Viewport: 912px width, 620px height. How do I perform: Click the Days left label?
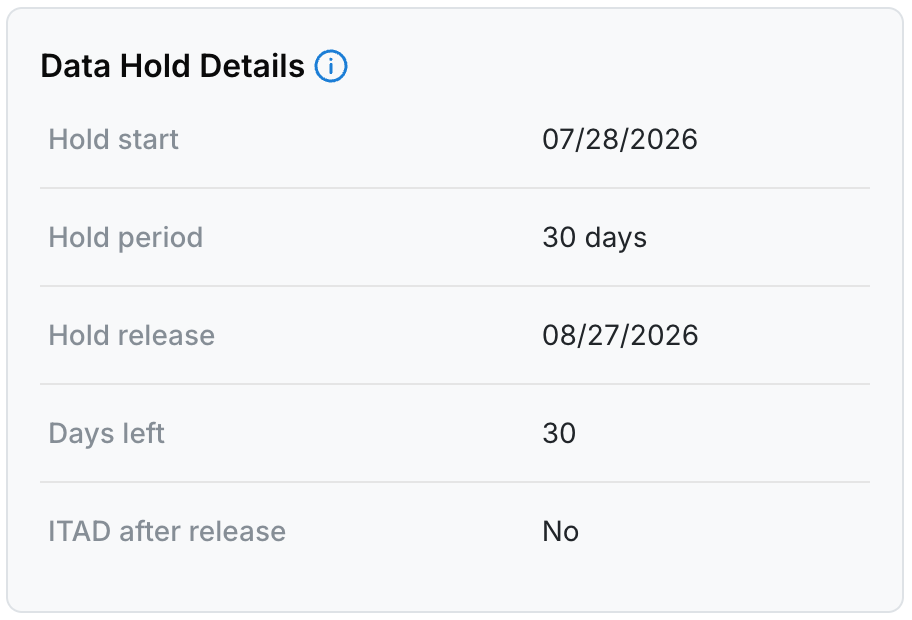(x=106, y=433)
